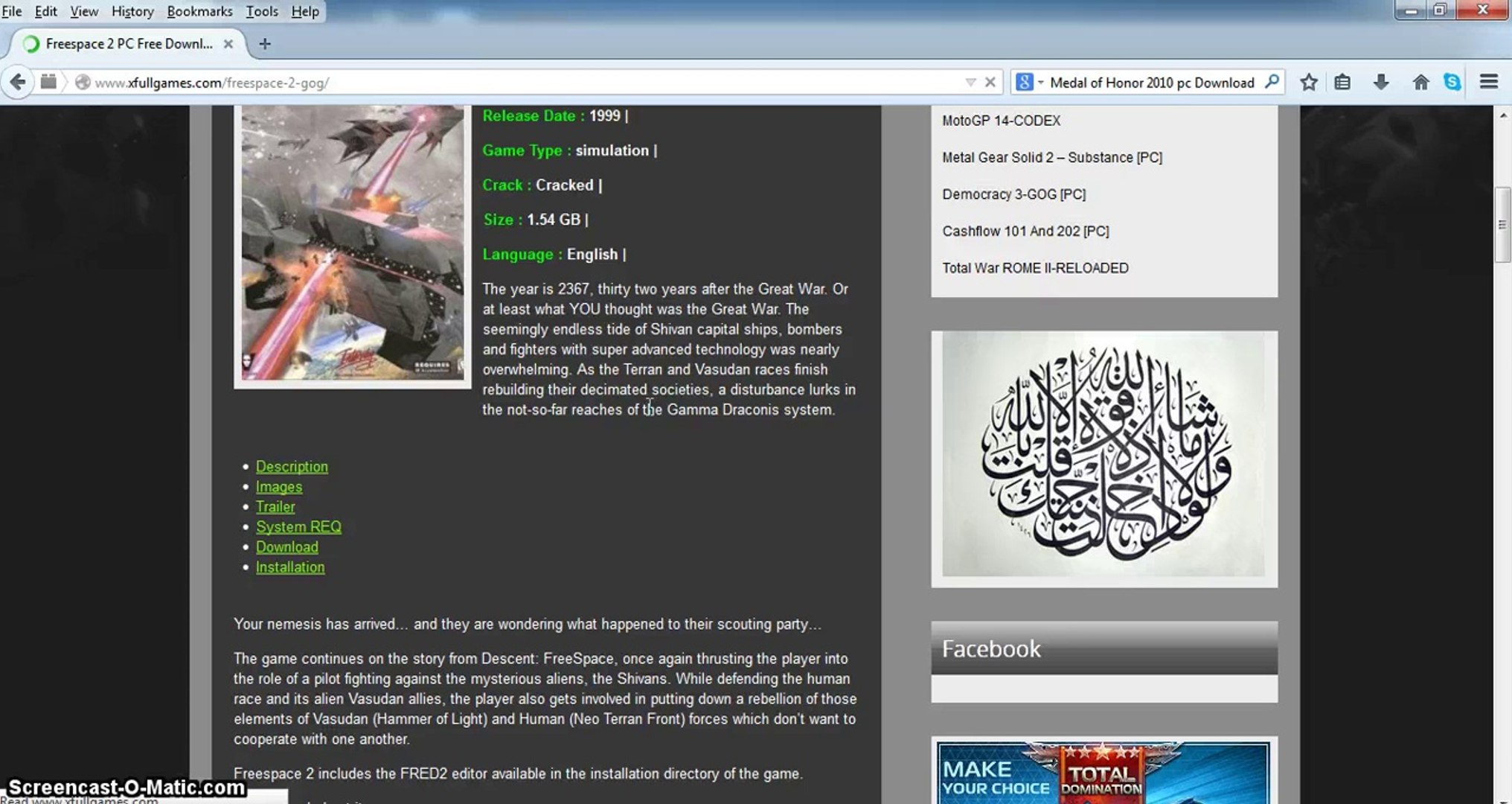1512x804 pixels.
Task: Click the address bar URL field
Action: pos(521,83)
